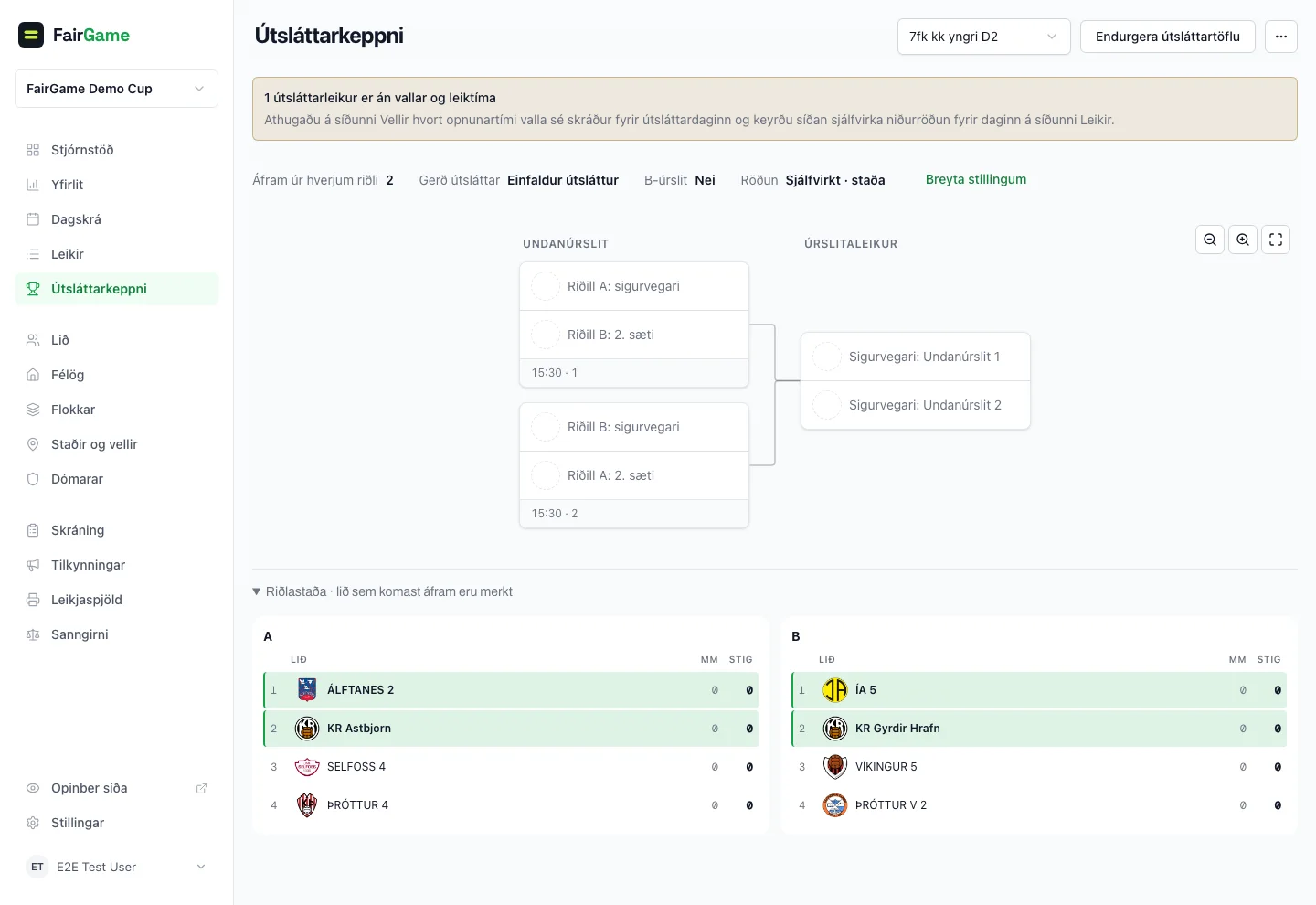Open Stillingar settings page
The image size is (1316, 905).
(116, 823)
